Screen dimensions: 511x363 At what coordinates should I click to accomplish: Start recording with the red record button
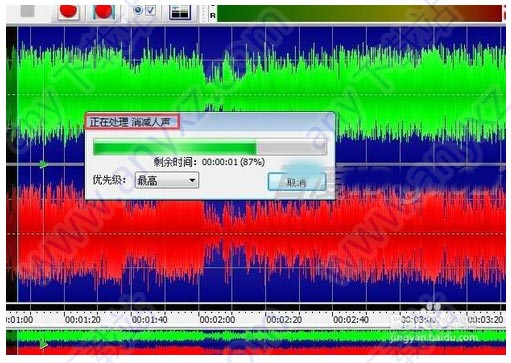pos(68,11)
